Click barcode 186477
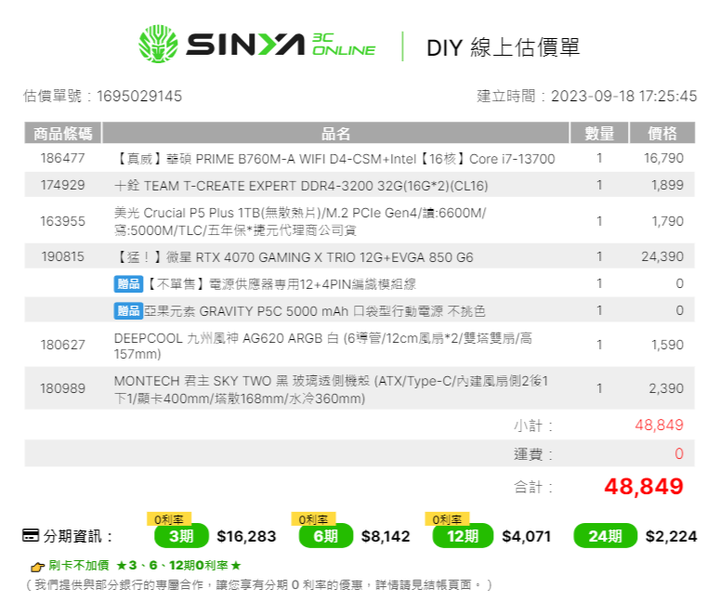This screenshot has width=720, height=615. 63,158
